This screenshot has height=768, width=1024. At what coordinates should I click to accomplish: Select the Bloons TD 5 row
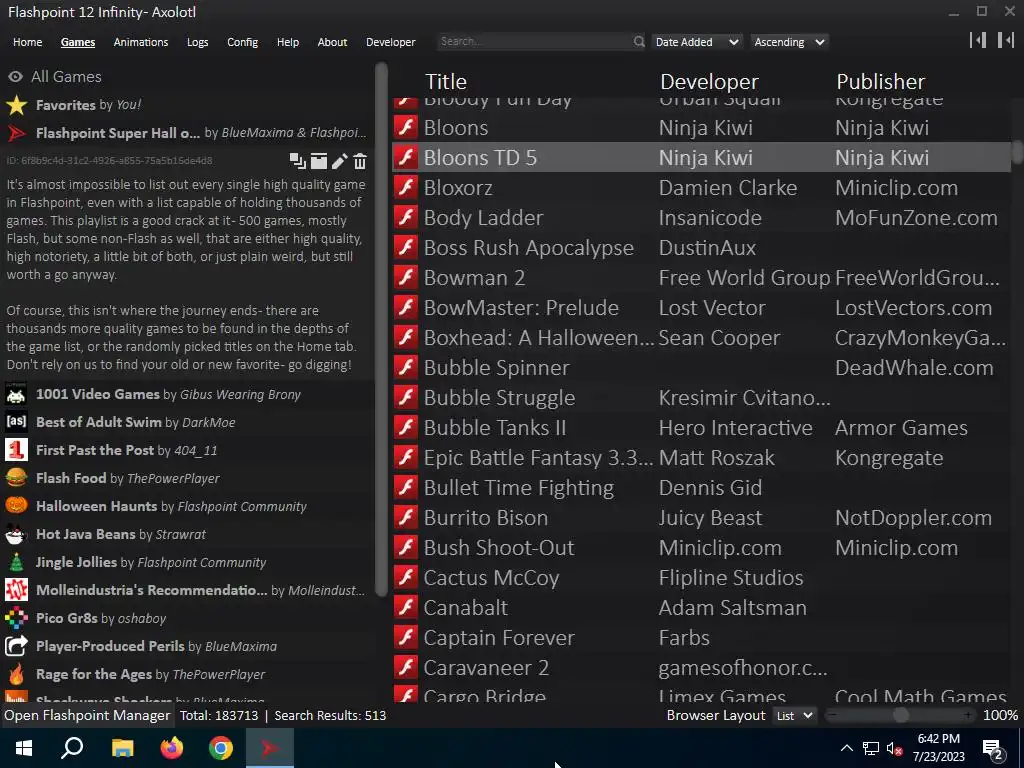coord(701,158)
